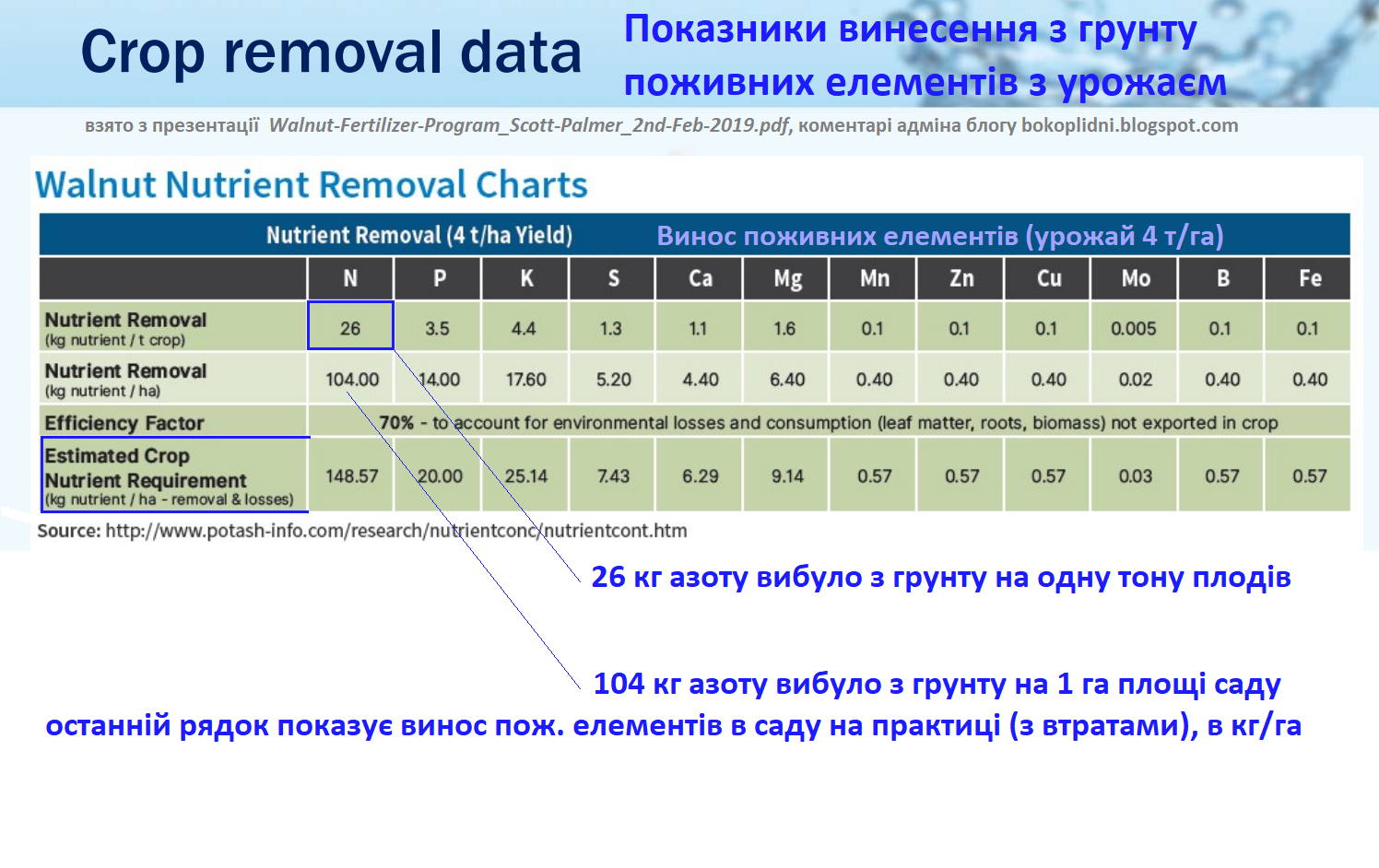The height and width of the screenshot is (868, 1379).
Task: Click the 70% efficiency factor explanation text
Action: (828, 423)
